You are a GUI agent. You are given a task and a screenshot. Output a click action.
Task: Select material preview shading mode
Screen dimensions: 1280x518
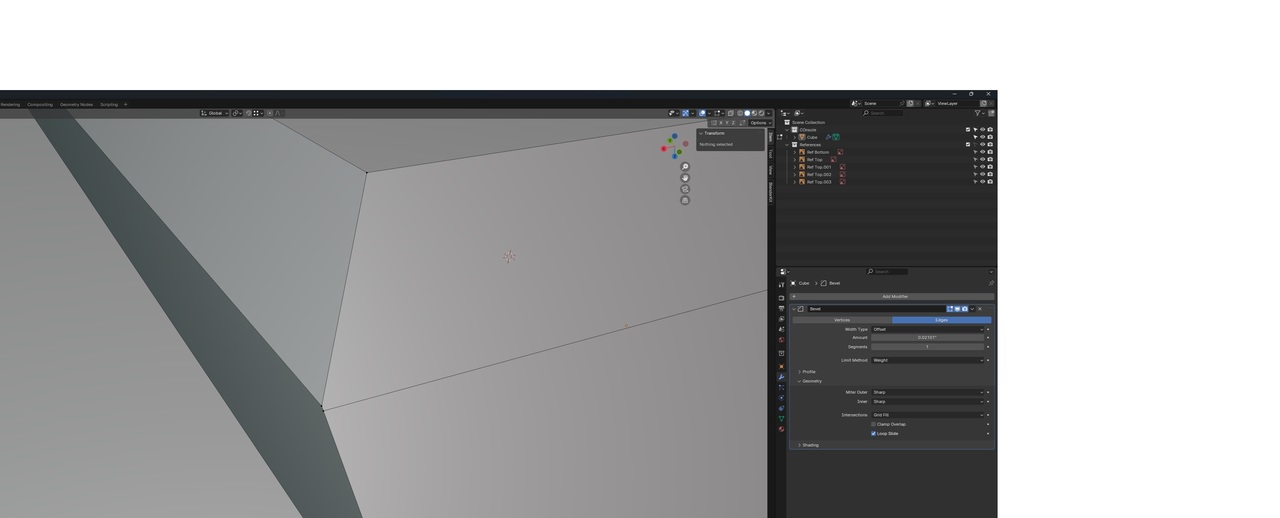[x=754, y=113]
